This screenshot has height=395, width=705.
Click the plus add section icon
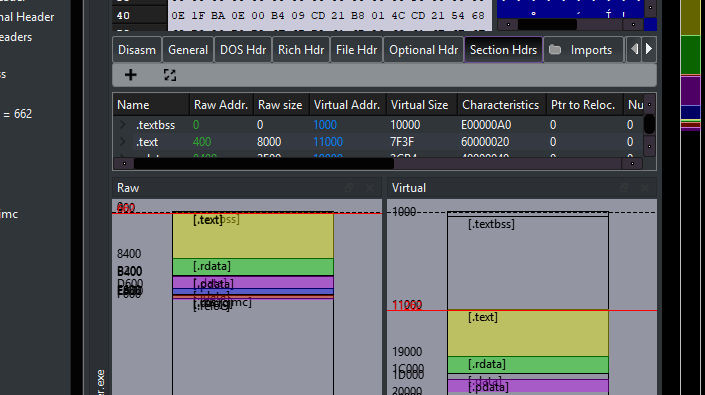[x=130, y=75]
